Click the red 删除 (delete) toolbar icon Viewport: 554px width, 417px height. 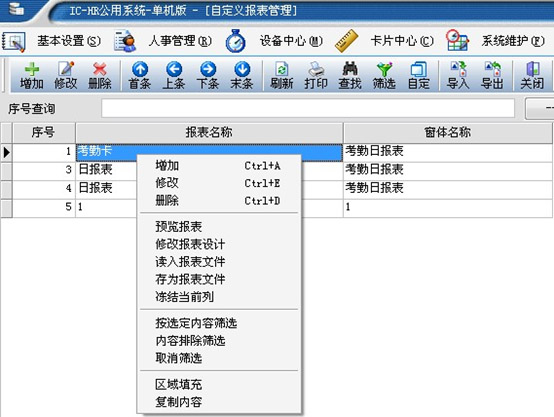tap(100, 76)
